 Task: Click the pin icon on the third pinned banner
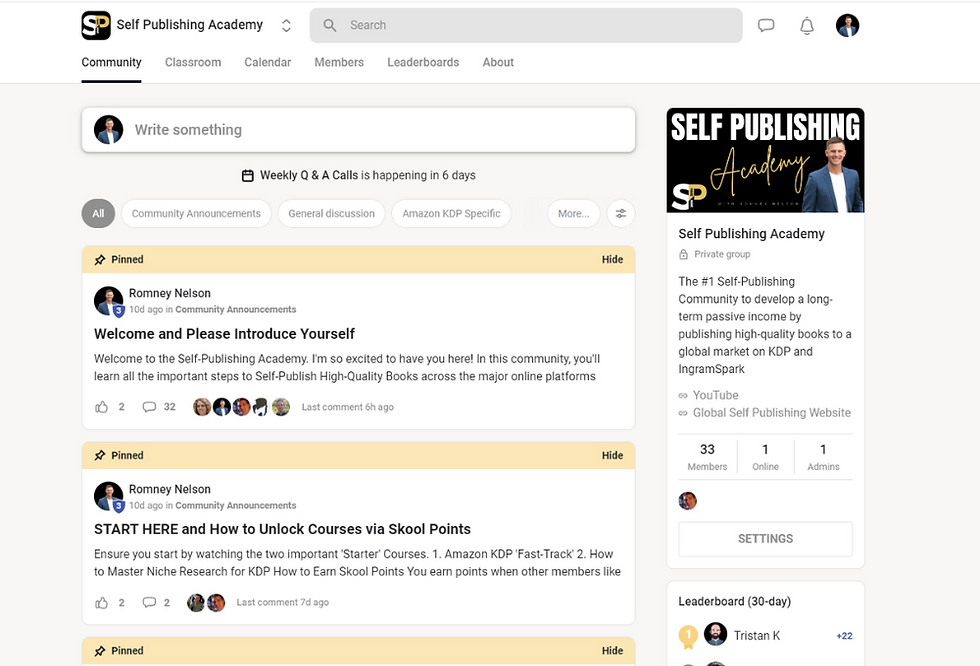pyautogui.click(x=99, y=651)
